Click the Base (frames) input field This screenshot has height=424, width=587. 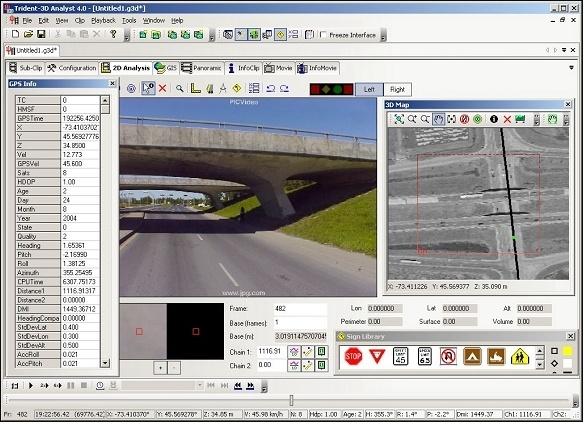(300, 322)
